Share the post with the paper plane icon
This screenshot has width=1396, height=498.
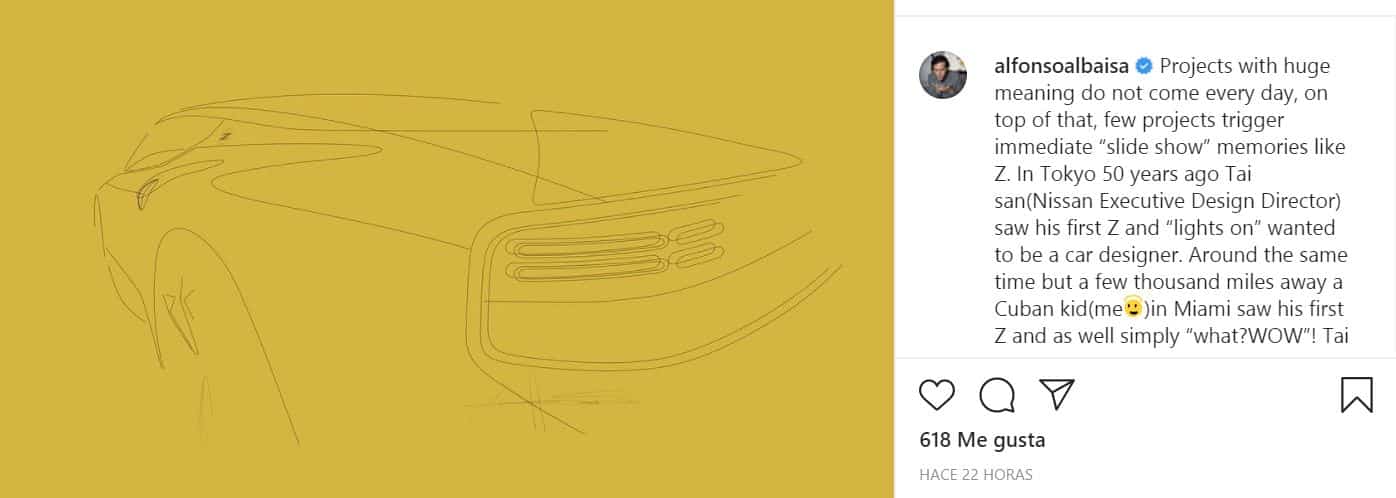coord(1057,394)
